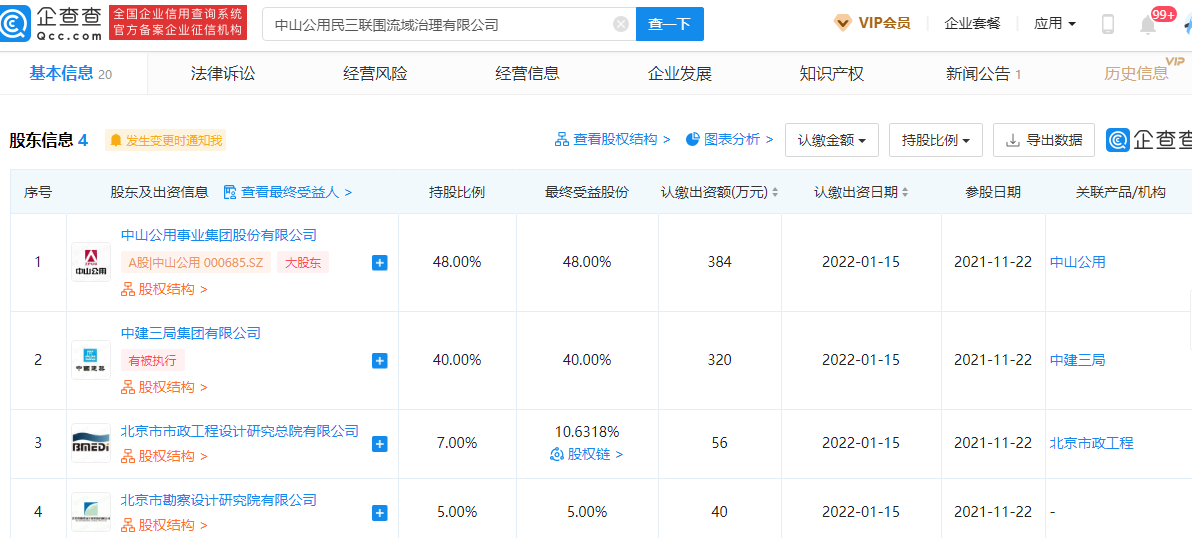Click the mobile phone icon in header
Screen dimensions: 1192x538
(1107, 24)
